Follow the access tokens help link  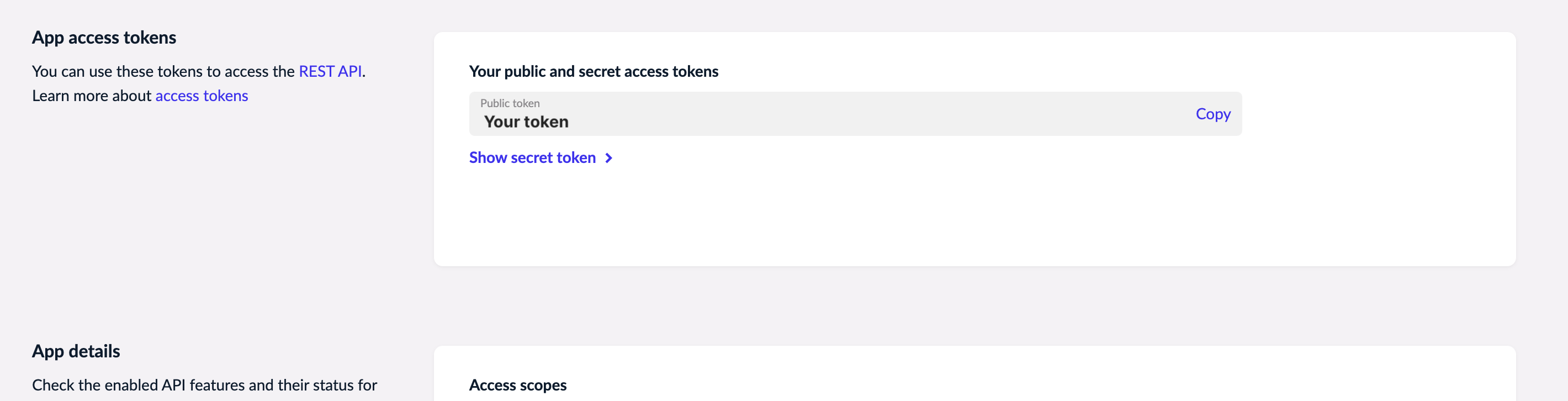tap(202, 96)
